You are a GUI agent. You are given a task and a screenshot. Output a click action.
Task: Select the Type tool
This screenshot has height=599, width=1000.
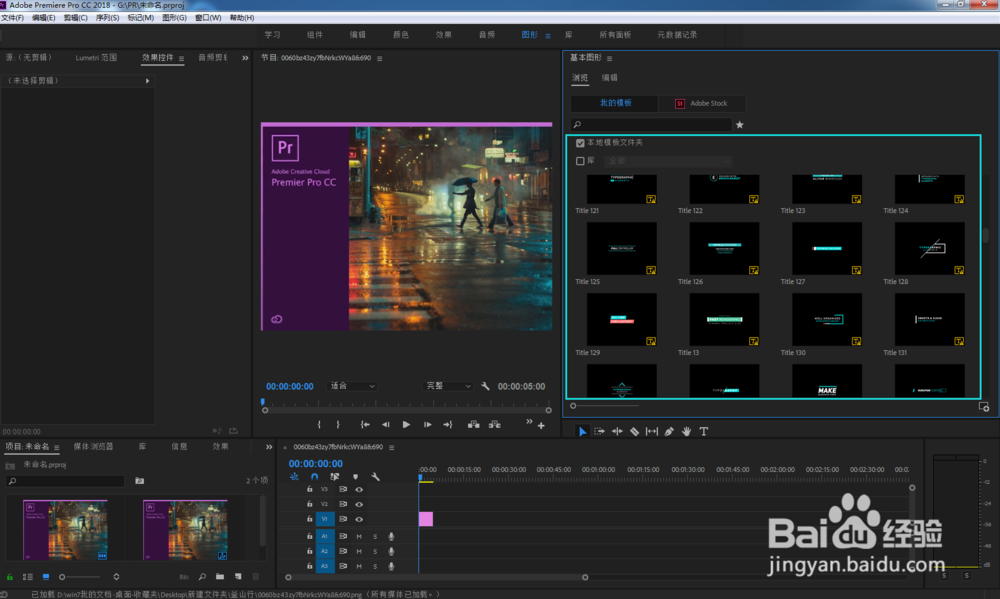[703, 432]
